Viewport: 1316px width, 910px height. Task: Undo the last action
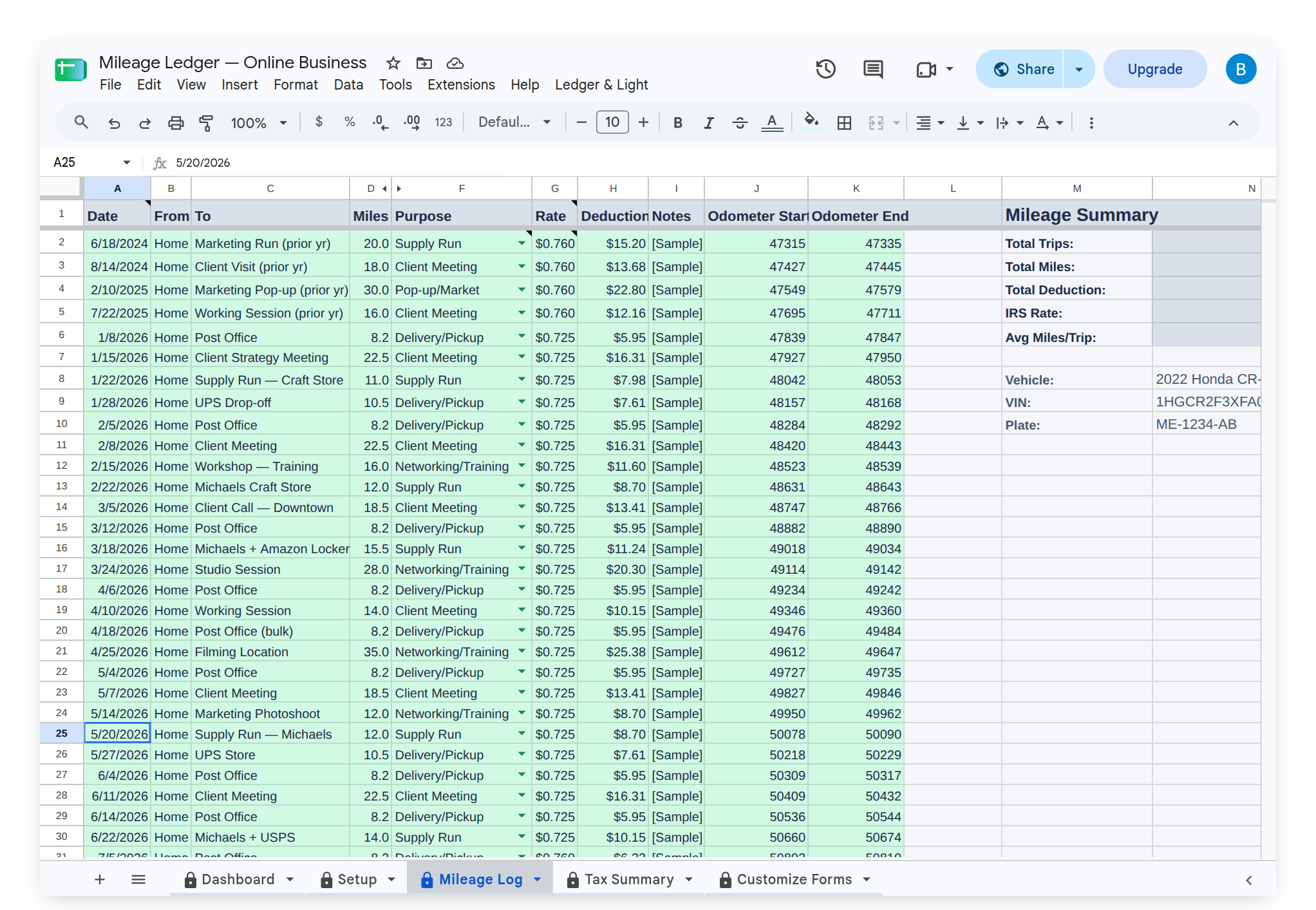tap(114, 122)
